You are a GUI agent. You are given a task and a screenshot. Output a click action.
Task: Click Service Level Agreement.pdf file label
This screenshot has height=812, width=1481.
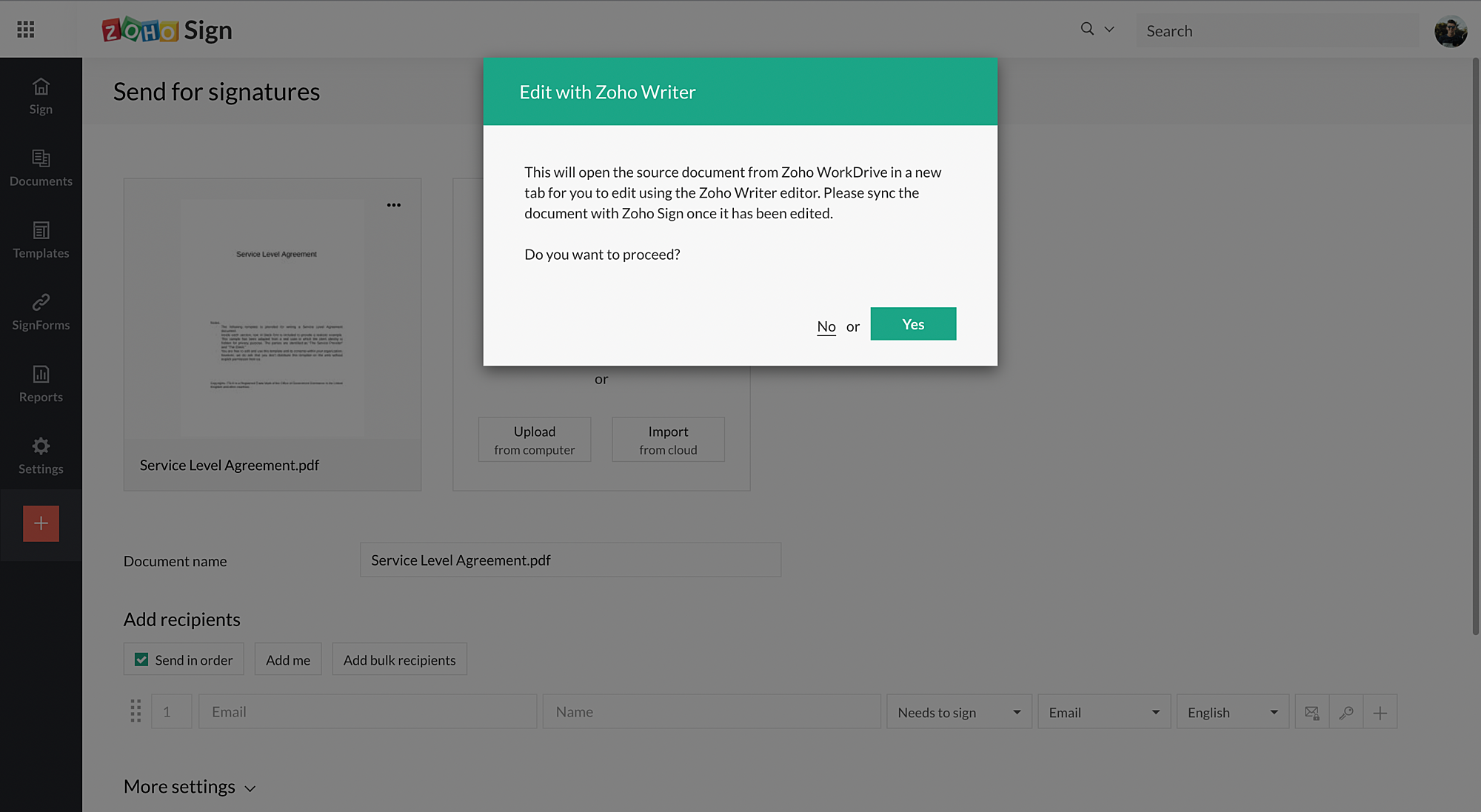[x=230, y=465]
